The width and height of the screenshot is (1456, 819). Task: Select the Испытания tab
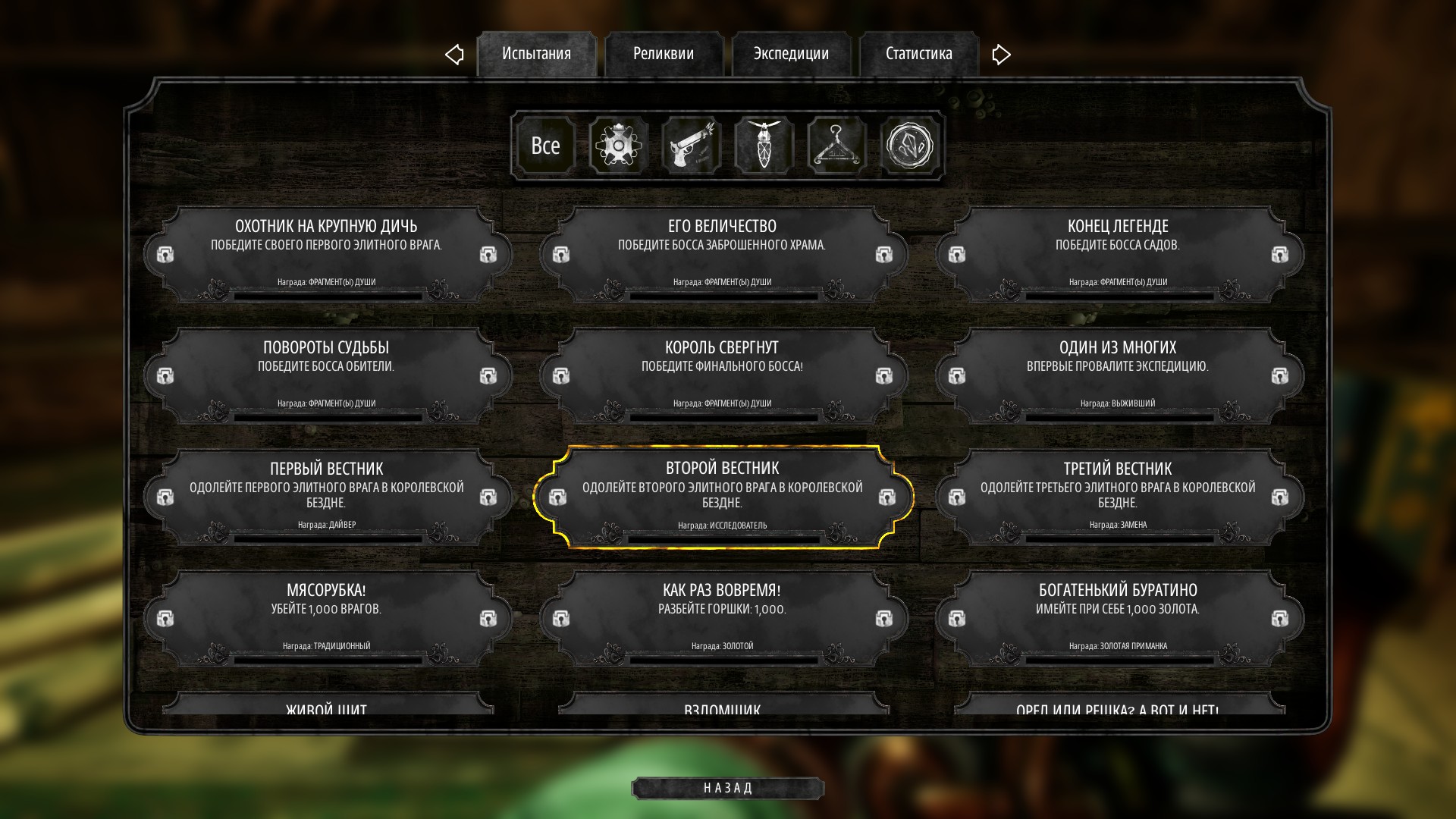[536, 54]
